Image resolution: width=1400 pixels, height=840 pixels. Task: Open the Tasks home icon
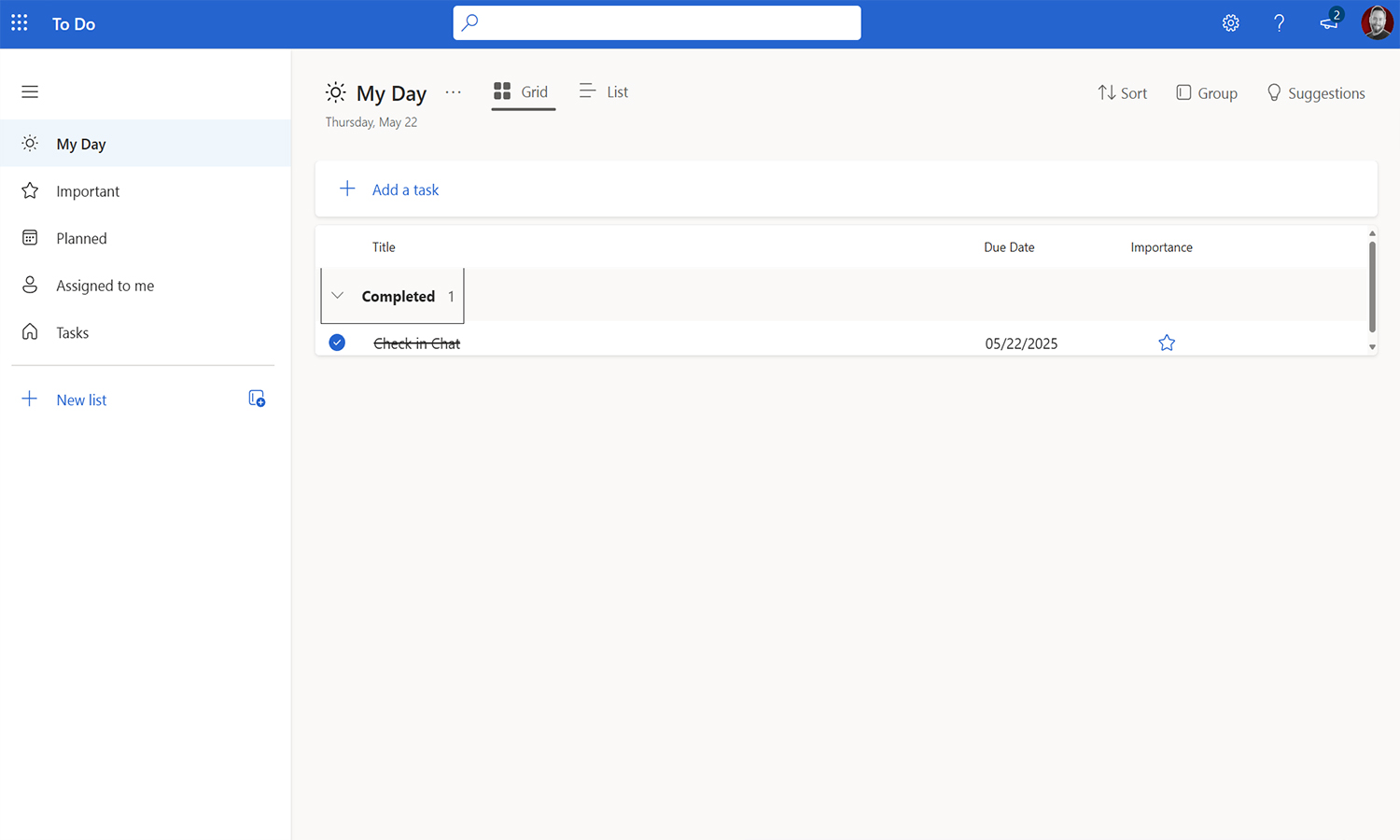[30, 332]
